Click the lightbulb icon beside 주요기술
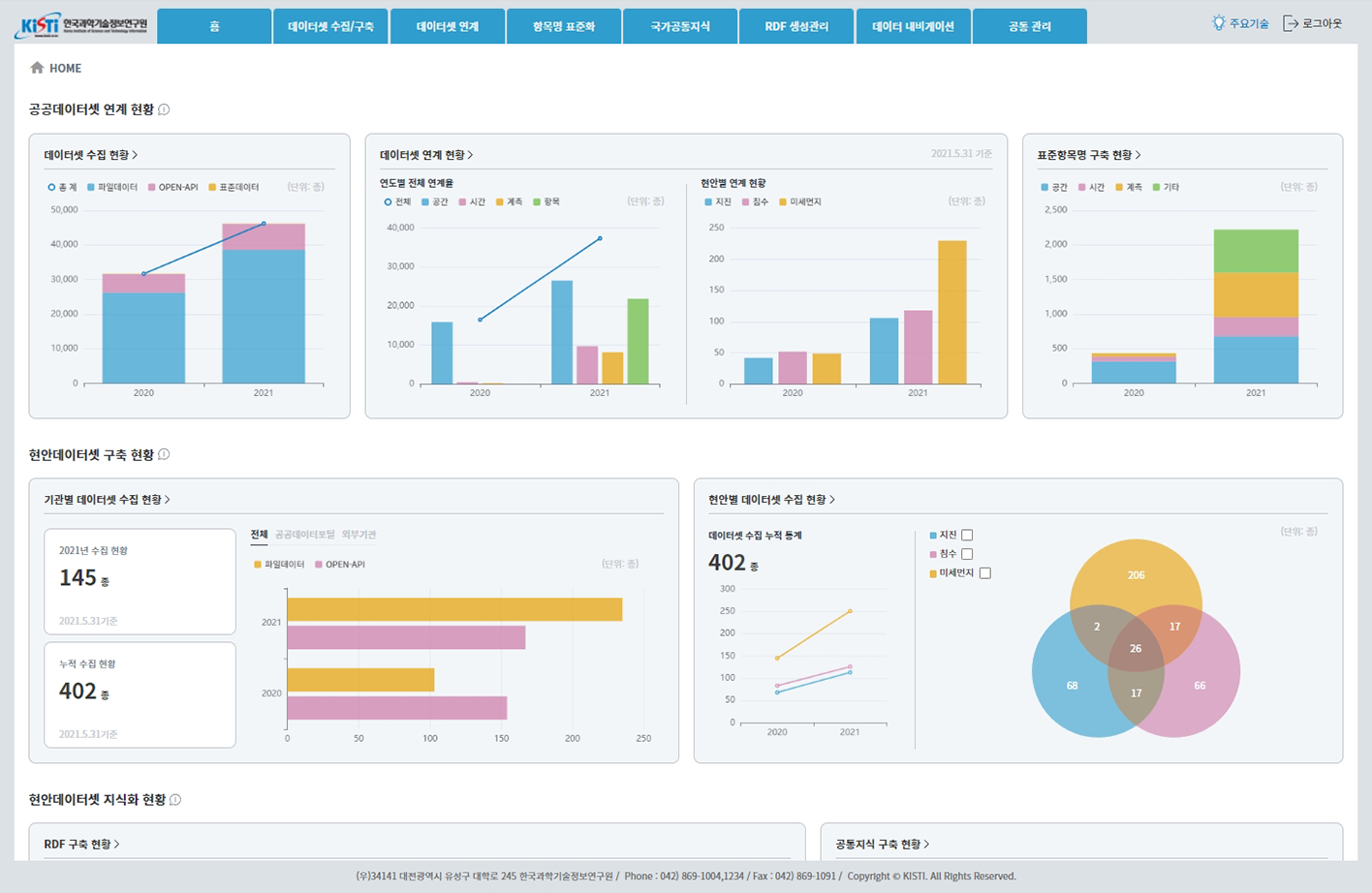Viewport: 1372px width, 893px height. [x=1218, y=22]
